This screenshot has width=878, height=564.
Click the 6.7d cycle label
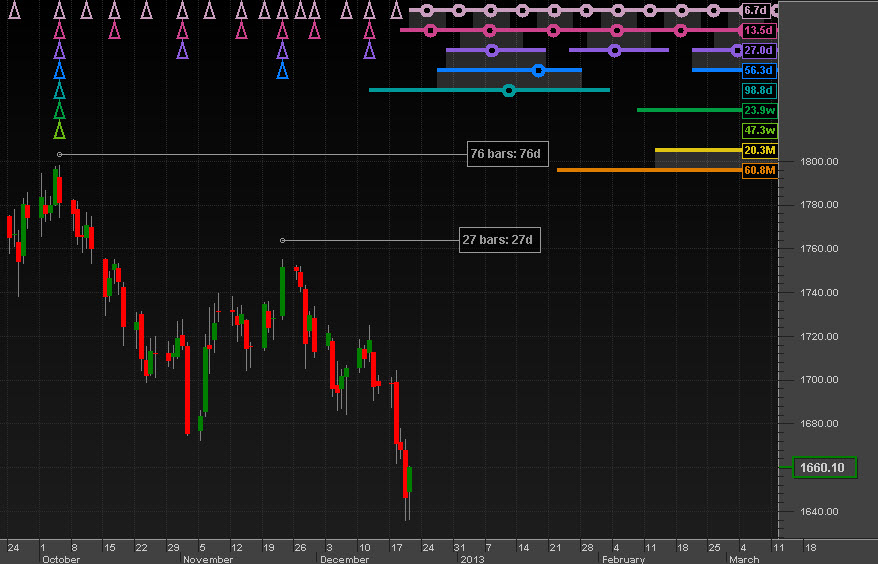(x=757, y=10)
